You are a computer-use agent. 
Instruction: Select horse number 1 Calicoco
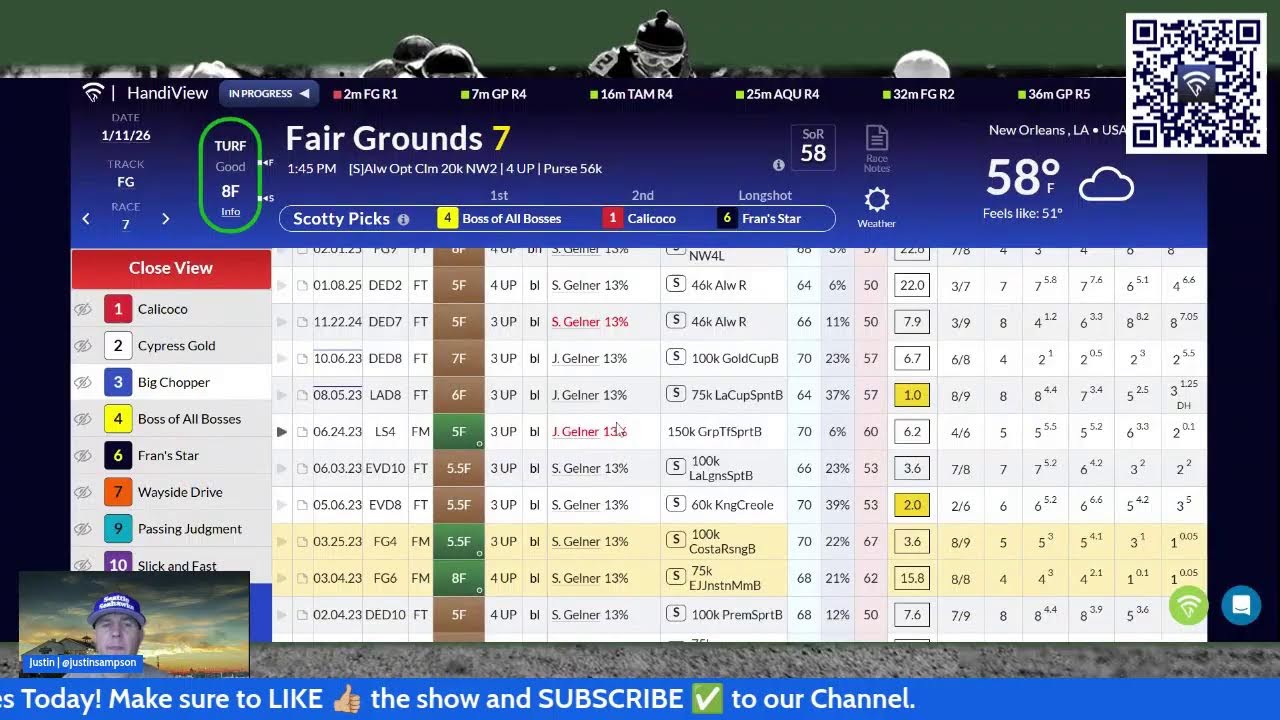click(x=171, y=309)
